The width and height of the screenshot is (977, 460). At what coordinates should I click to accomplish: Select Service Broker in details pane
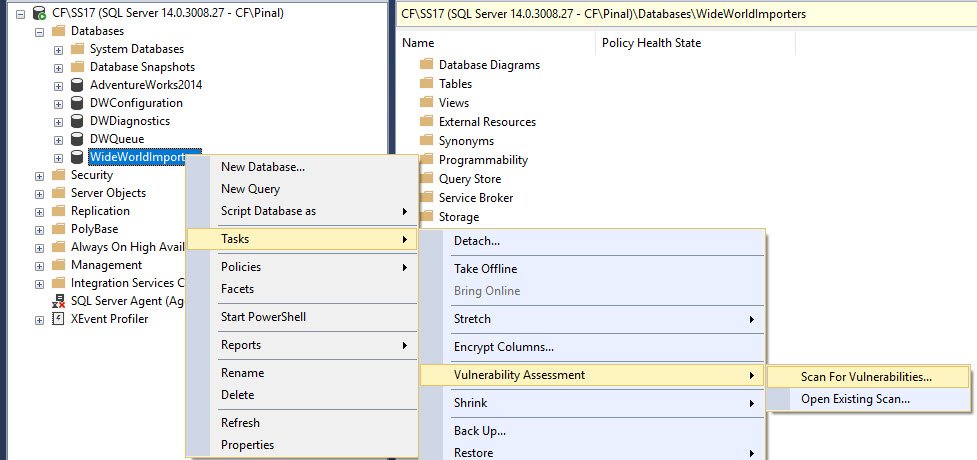click(476, 198)
